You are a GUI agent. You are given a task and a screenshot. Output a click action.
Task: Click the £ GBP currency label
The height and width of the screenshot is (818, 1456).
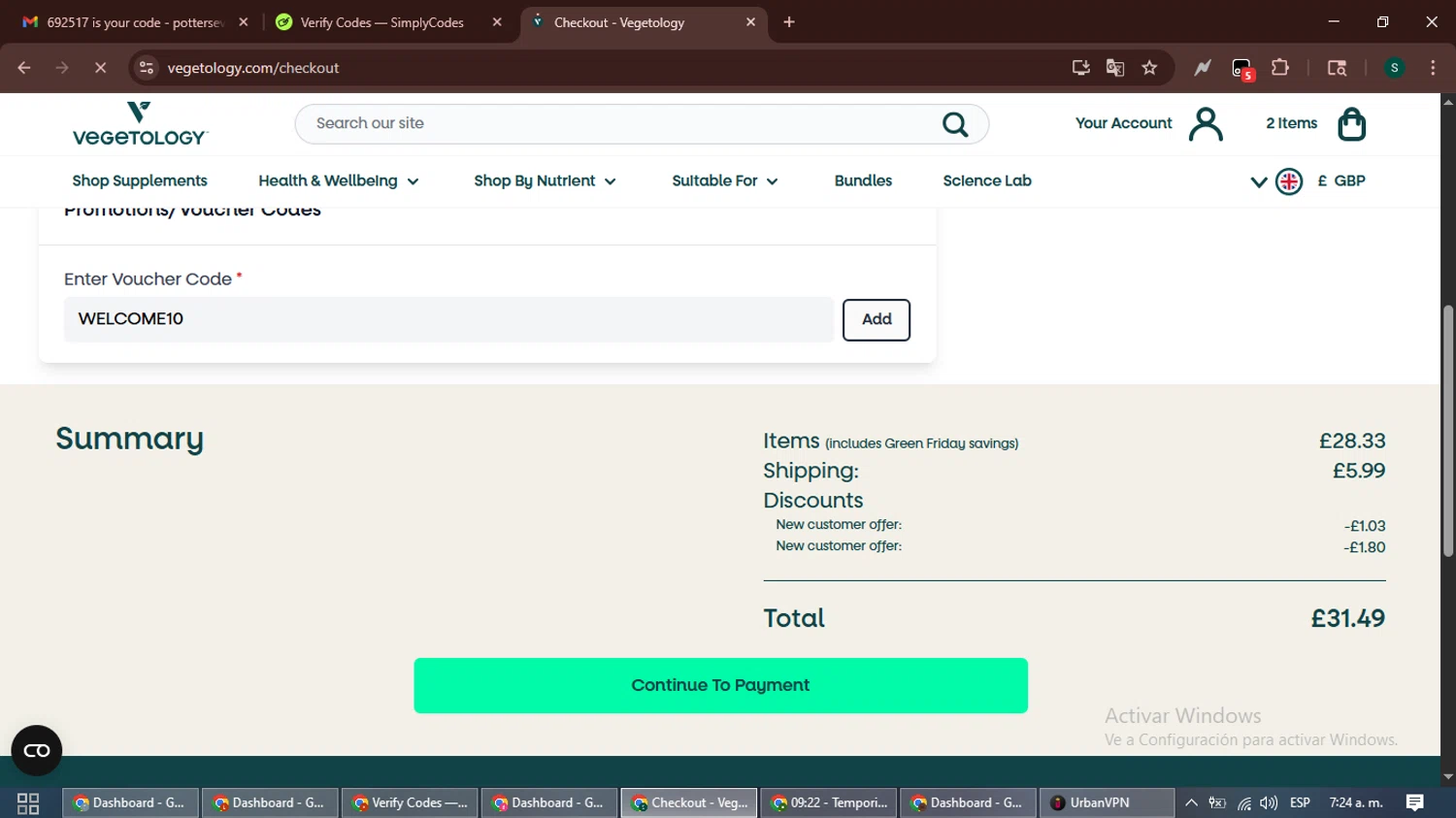tap(1341, 181)
